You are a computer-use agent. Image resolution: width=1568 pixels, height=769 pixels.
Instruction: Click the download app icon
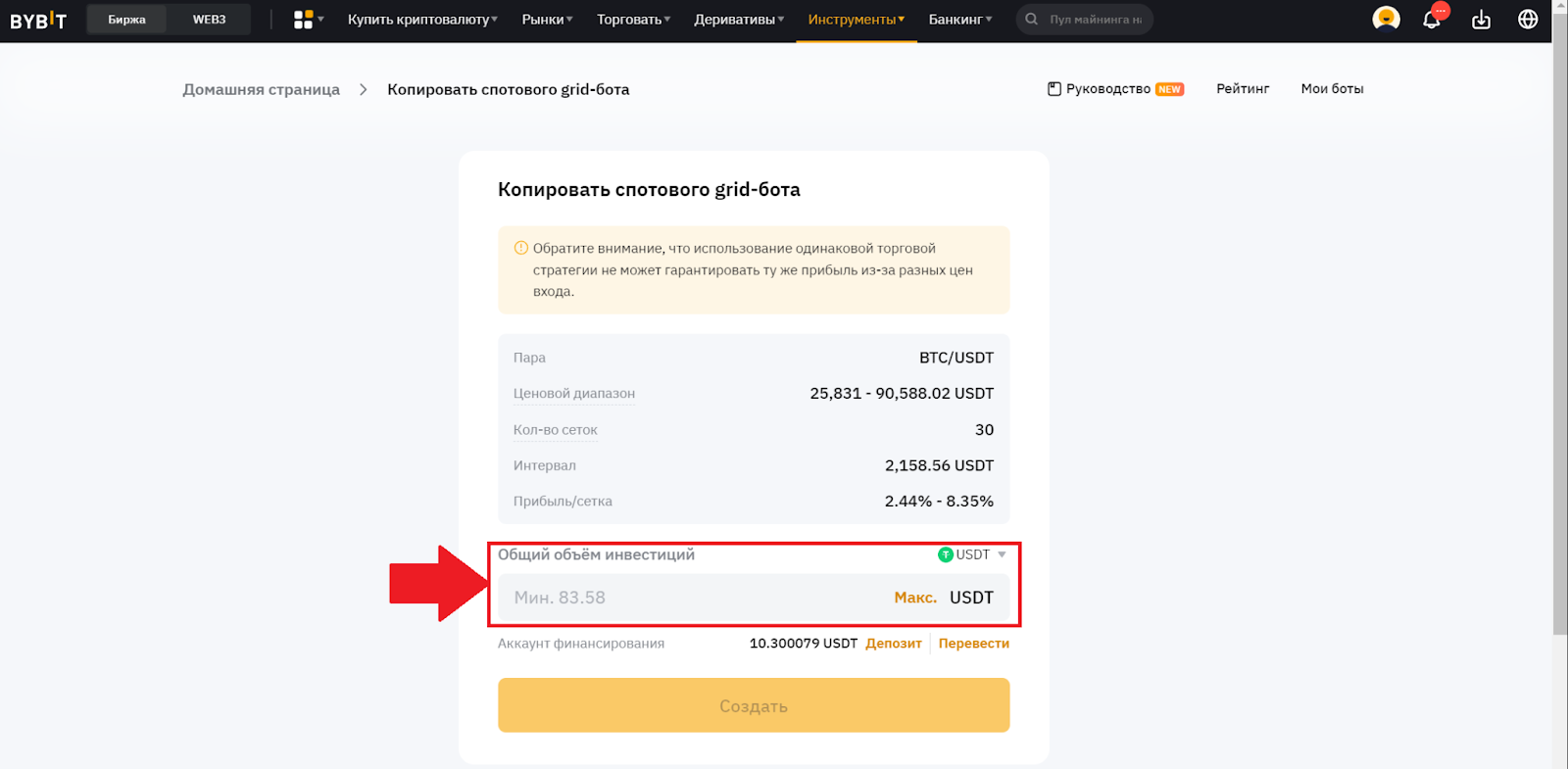click(x=1481, y=20)
